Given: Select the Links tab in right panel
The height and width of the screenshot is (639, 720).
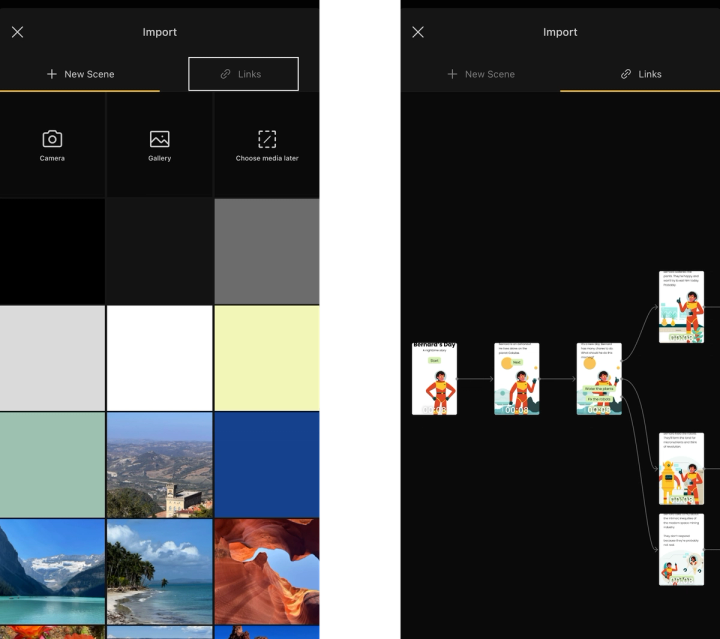Looking at the screenshot, I should click(x=640, y=74).
